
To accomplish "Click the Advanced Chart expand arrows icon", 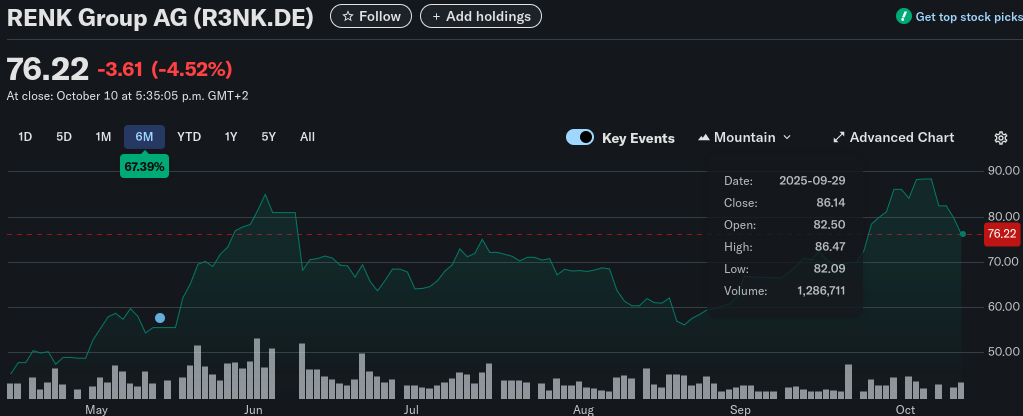I will pyautogui.click(x=839, y=138).
